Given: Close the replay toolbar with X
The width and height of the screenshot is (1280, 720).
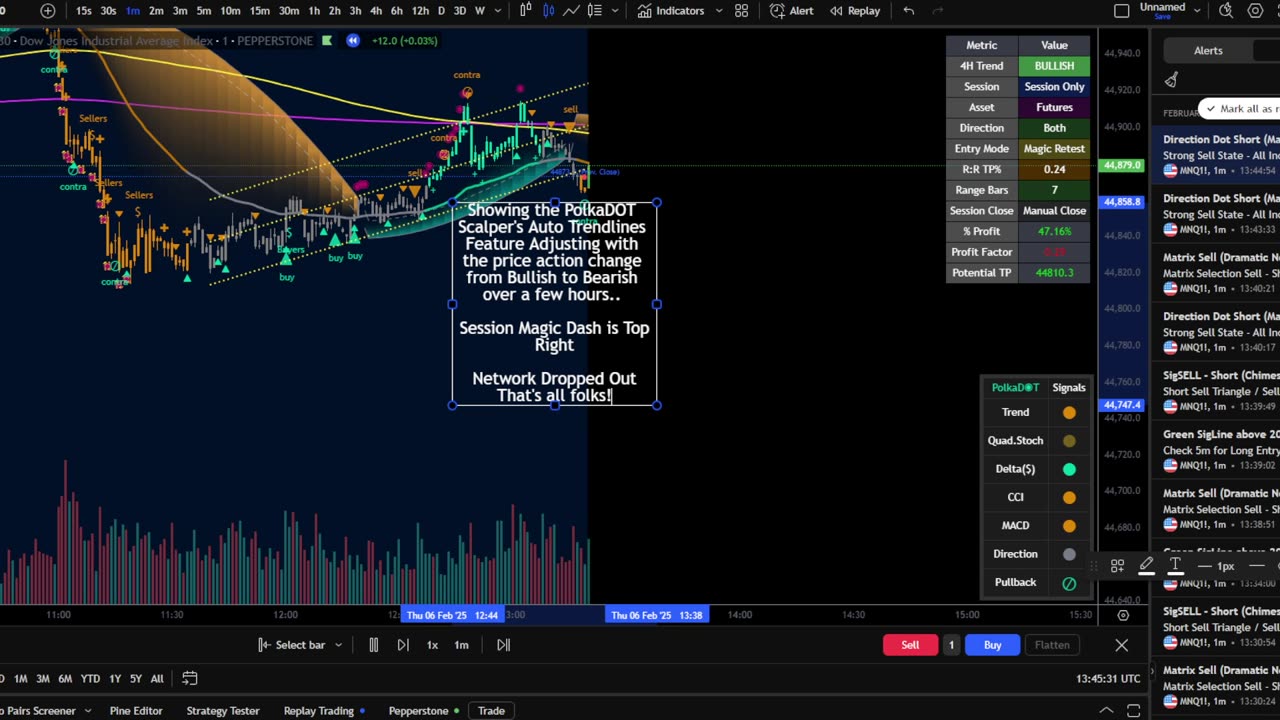Looking at the screenshot, I should pos(1121,645).
